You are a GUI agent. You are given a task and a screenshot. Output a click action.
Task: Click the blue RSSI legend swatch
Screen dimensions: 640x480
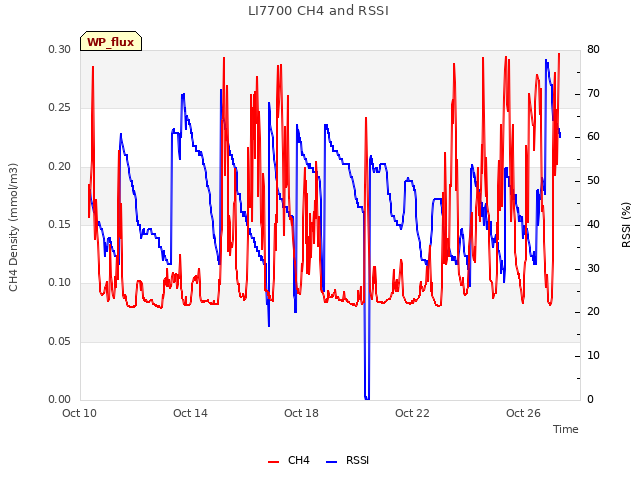coord(331,462)
